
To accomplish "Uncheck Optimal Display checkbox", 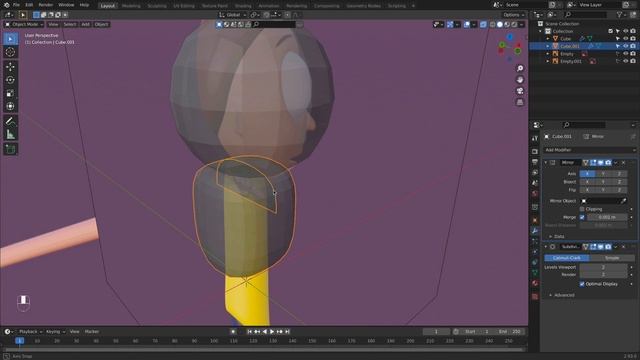I will [582, 284].
